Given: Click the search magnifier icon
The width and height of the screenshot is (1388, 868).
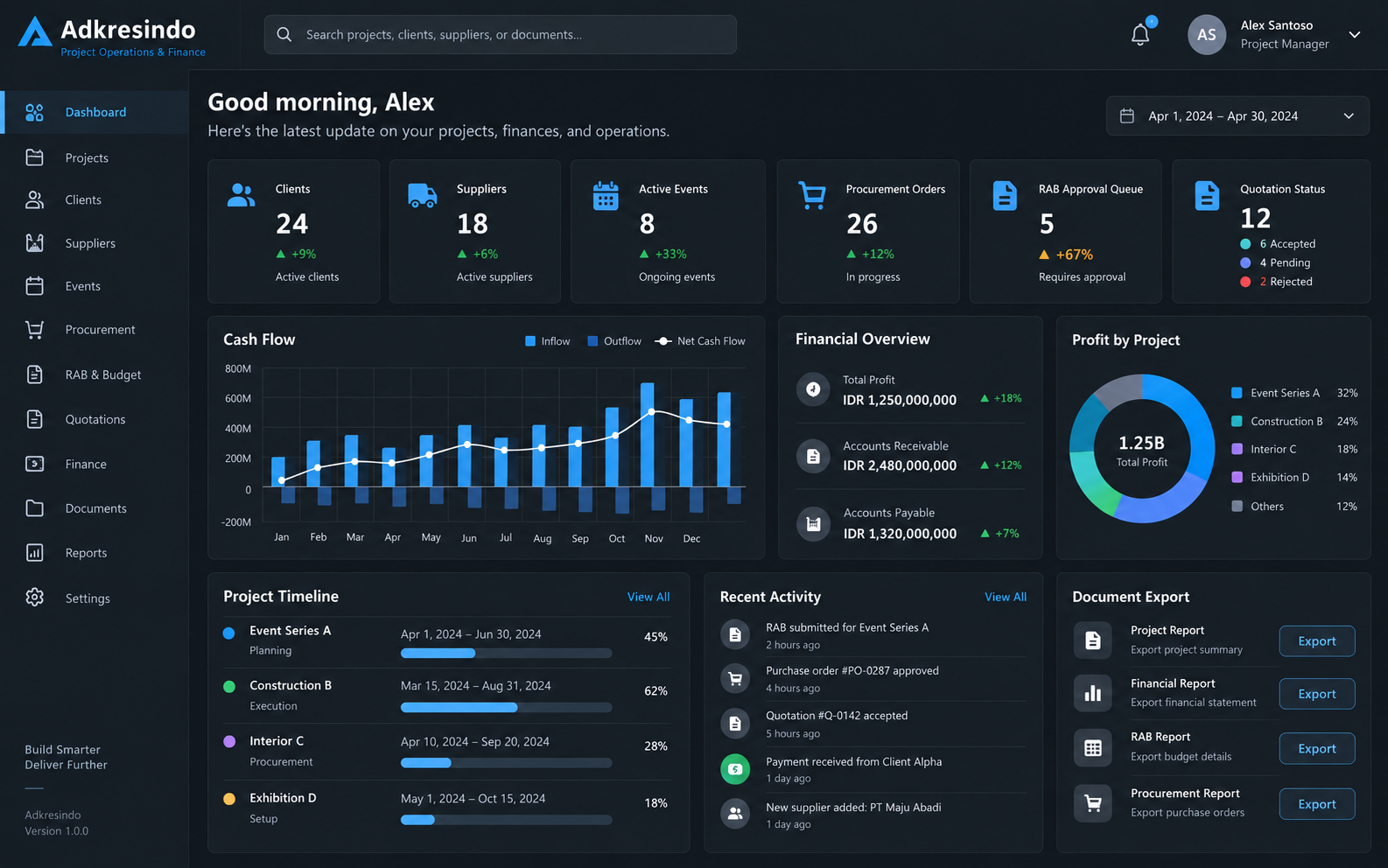Looking at the screenshot, I should pyautogui.click(x=284, y=34).
